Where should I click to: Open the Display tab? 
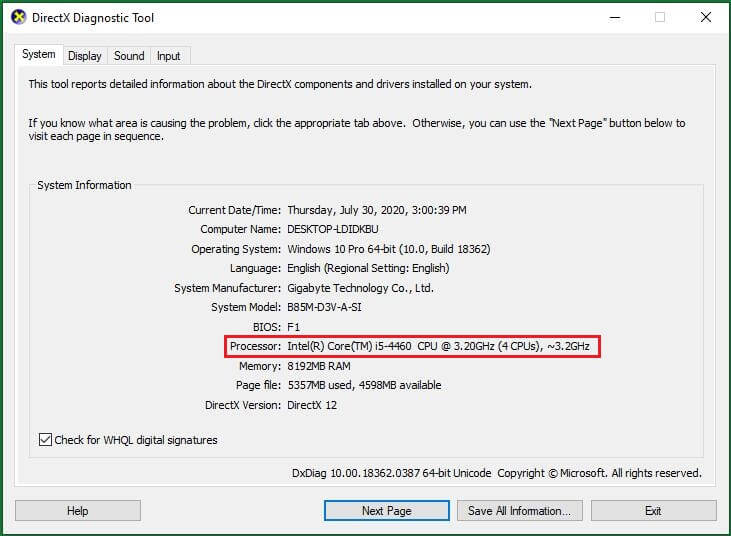click(85, 56)
